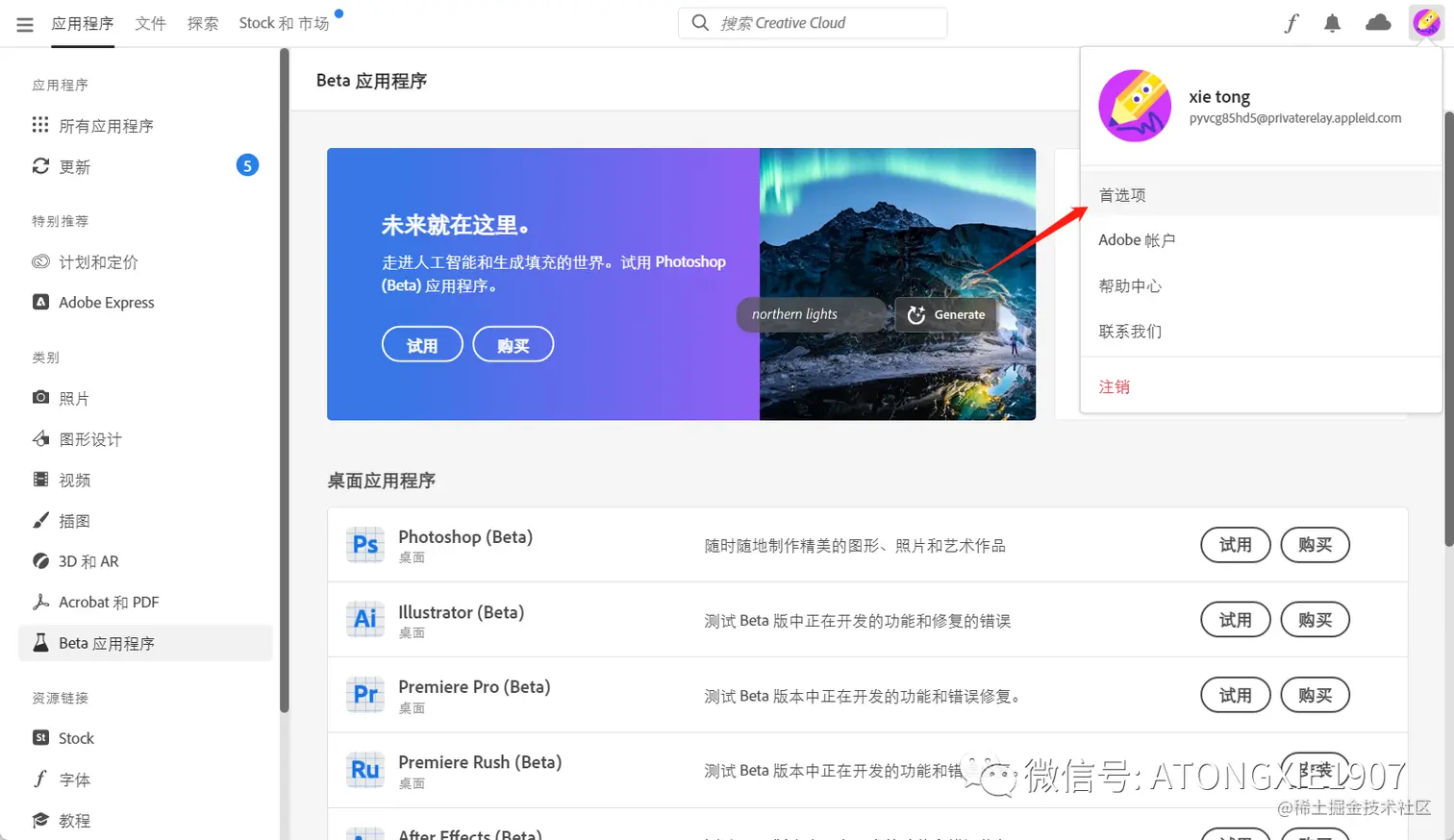Click the Premiere Pro (Beta) app icon
Viewport: 1454px width, 840px height.
pos(365,694)
